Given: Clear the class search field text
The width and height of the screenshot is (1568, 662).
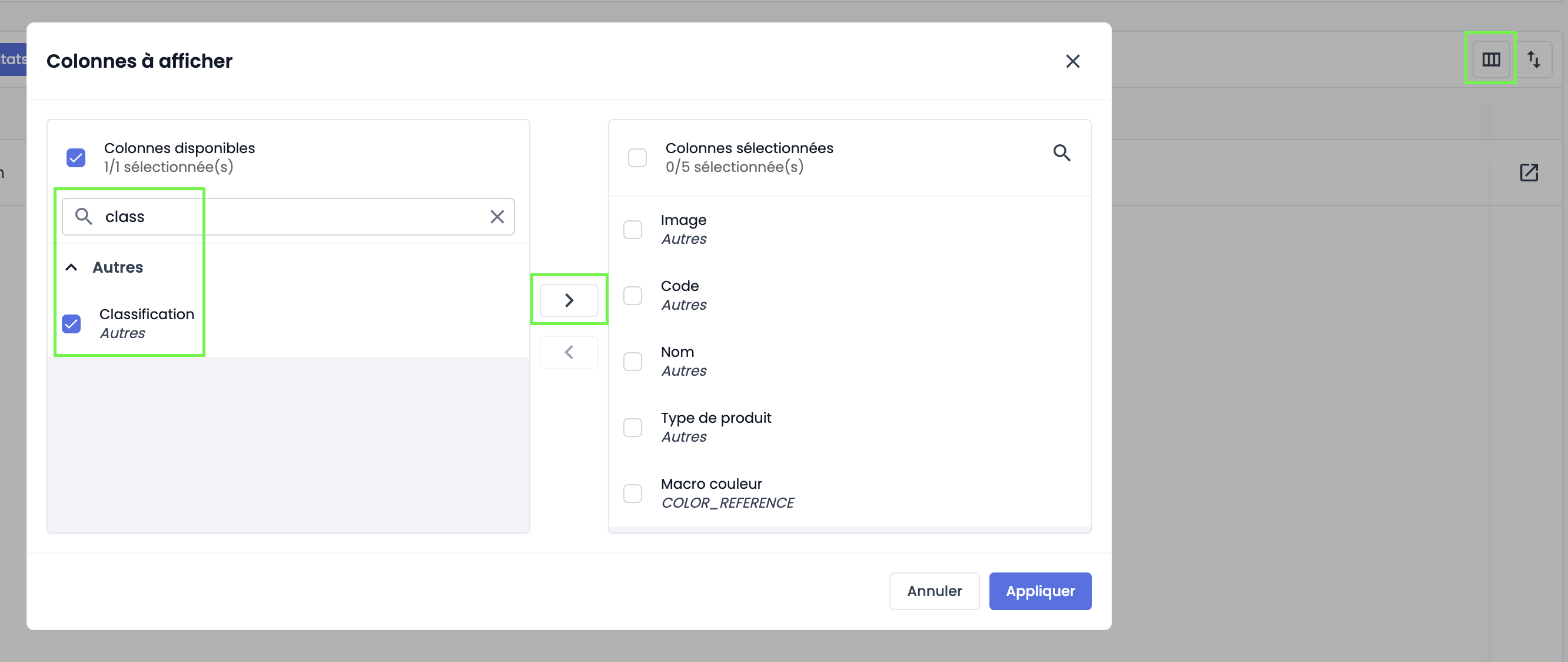Looking at the screenshot, I should (497, 216).
